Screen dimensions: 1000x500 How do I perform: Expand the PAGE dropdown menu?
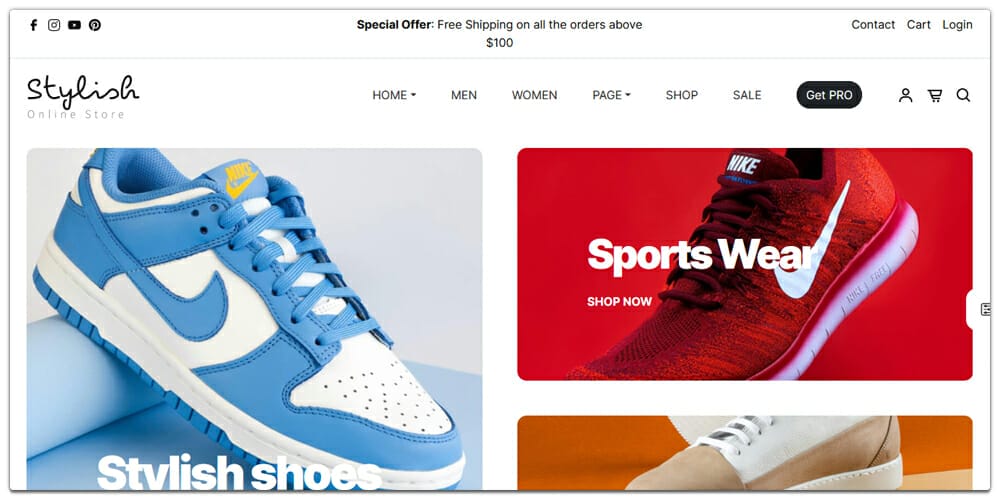(x=611, y=95)
